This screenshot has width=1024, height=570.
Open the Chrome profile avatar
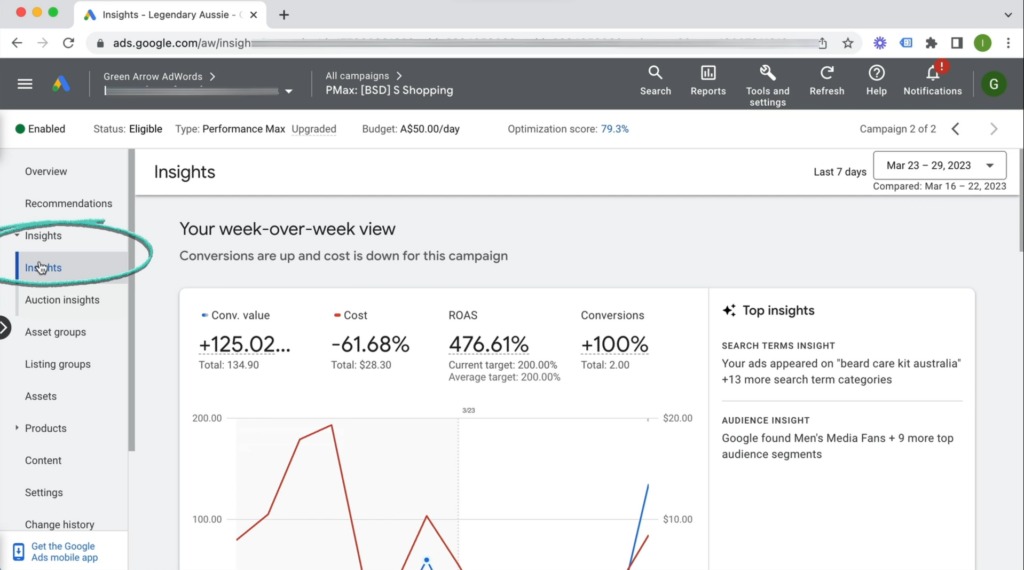[x=983, y=43]
